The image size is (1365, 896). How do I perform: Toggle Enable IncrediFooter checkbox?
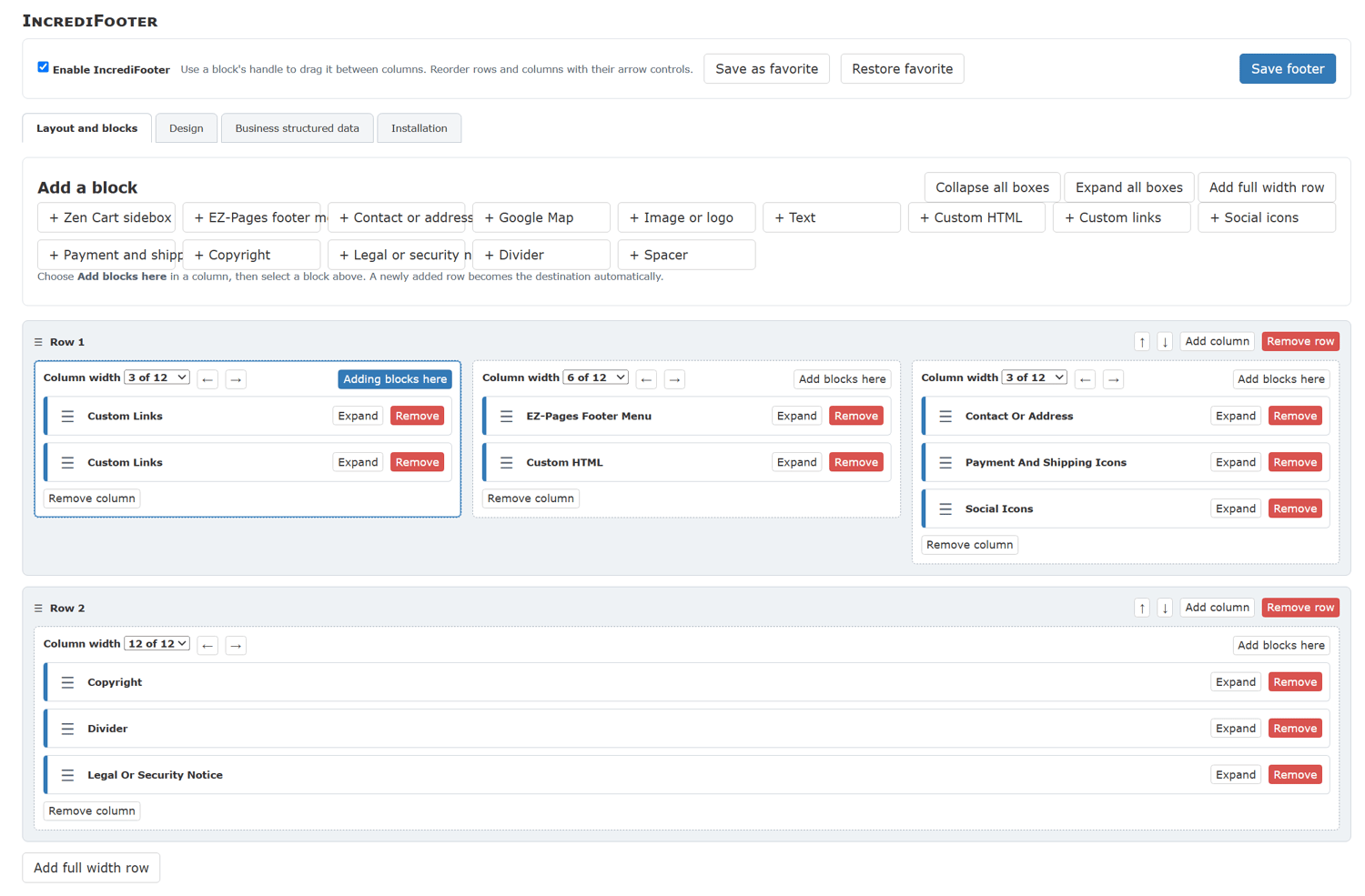click(x=43, y=67)
